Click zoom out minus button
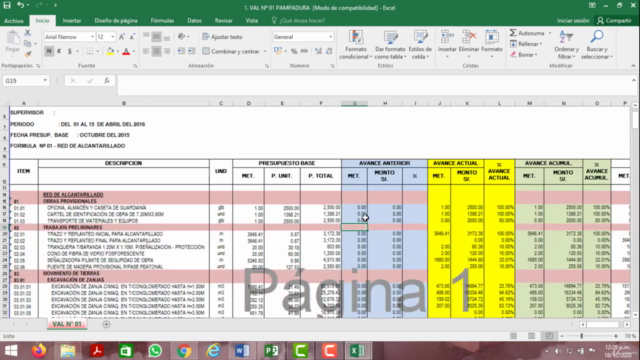The height and width of the screenshot is (360, 640). pyautogui.click(x=562, y=336)
